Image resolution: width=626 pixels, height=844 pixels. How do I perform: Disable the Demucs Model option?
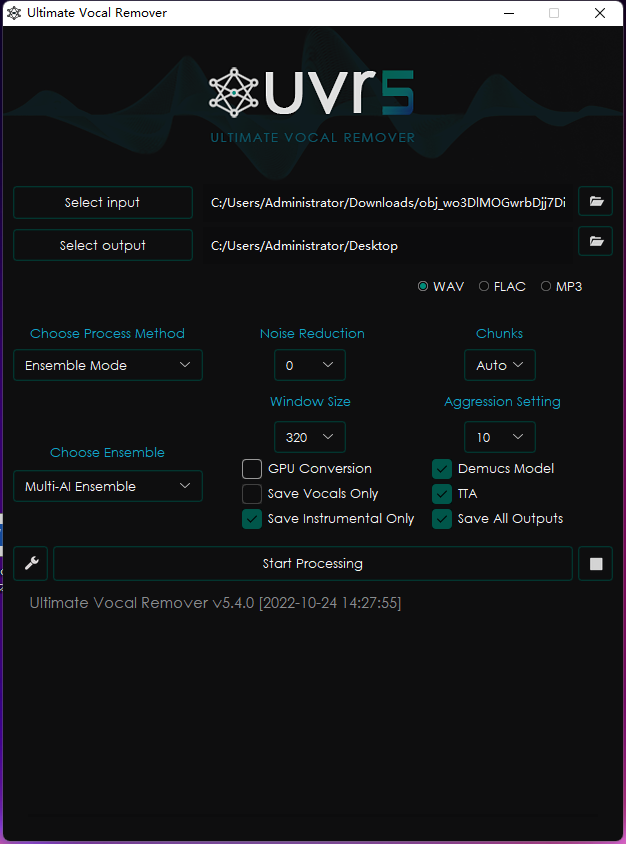pos(442,468)
